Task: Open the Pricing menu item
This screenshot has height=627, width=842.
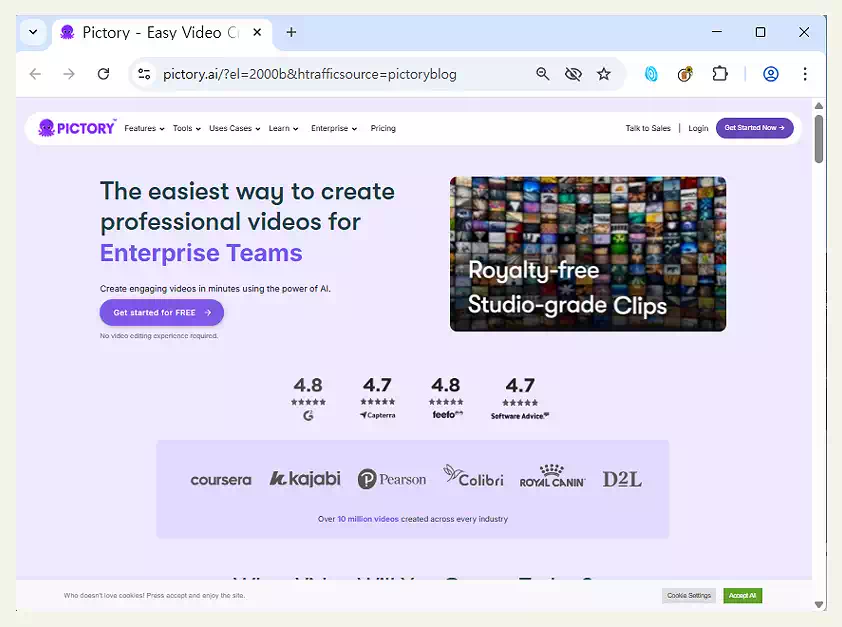Action: pos(383,129)
